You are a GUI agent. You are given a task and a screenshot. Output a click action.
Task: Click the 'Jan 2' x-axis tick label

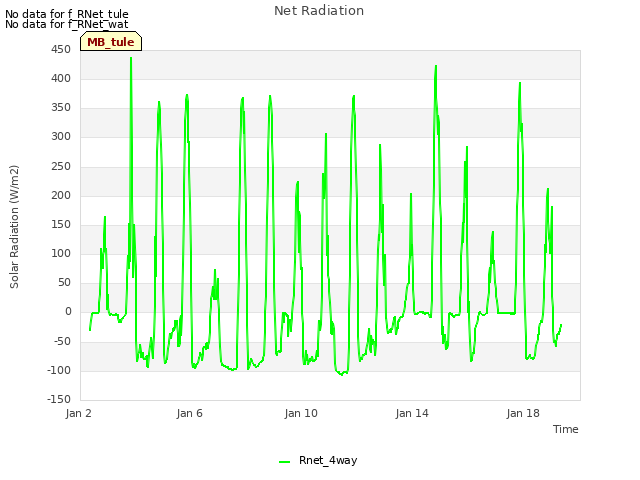pyautogui.click(x=78, y=413)
